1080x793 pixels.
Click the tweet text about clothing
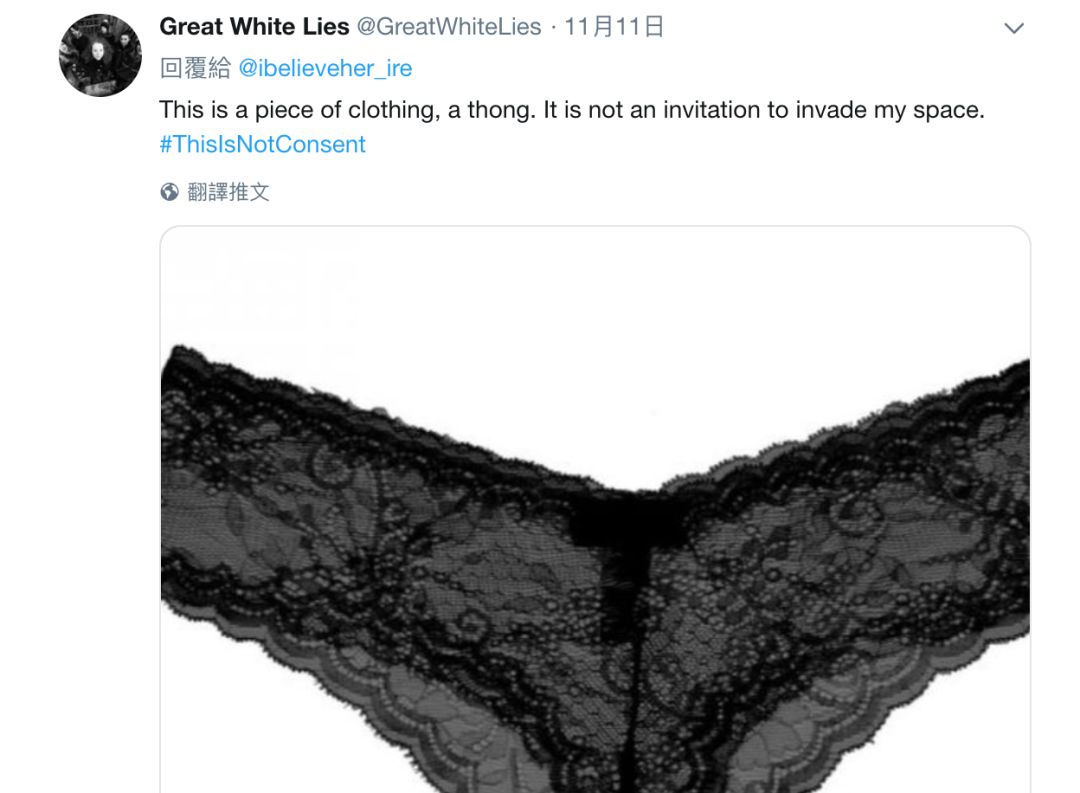[x=572, y=110]
